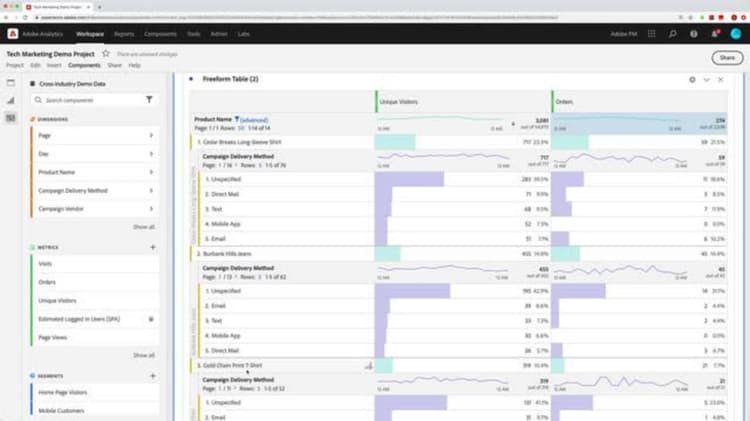The width and height of the screenshot is (750, 421).
Task: Open the Help menu
Action: coord(134,65)
